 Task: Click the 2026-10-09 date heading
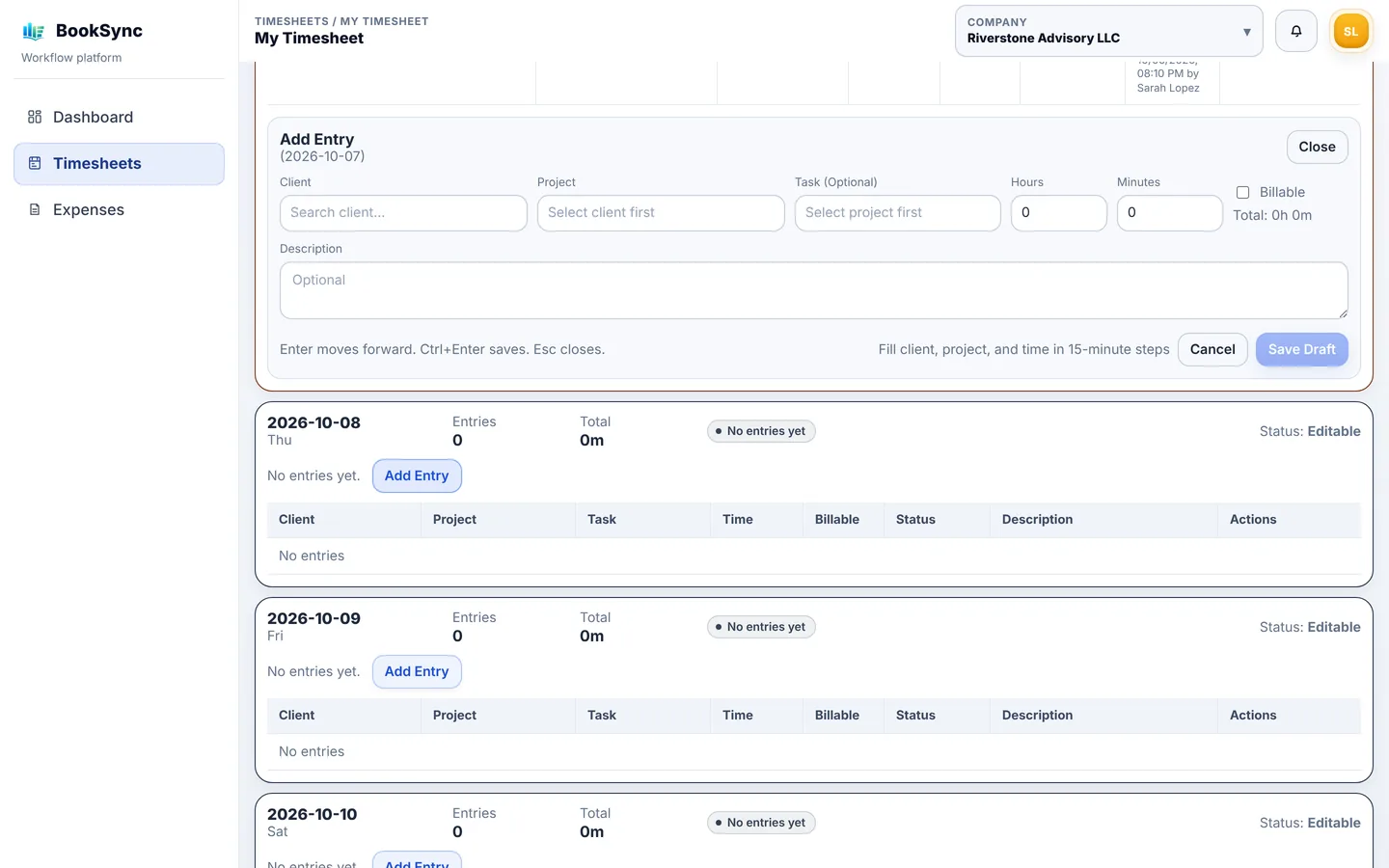coord(313,618)
